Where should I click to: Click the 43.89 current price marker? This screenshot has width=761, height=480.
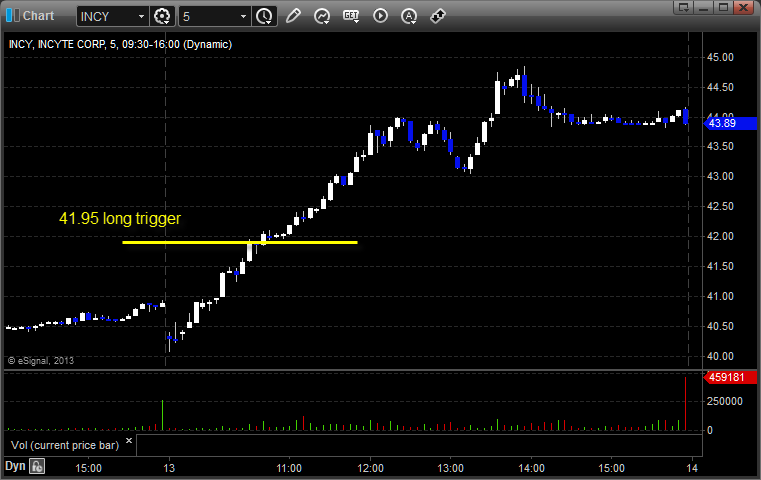click(730, 123)
